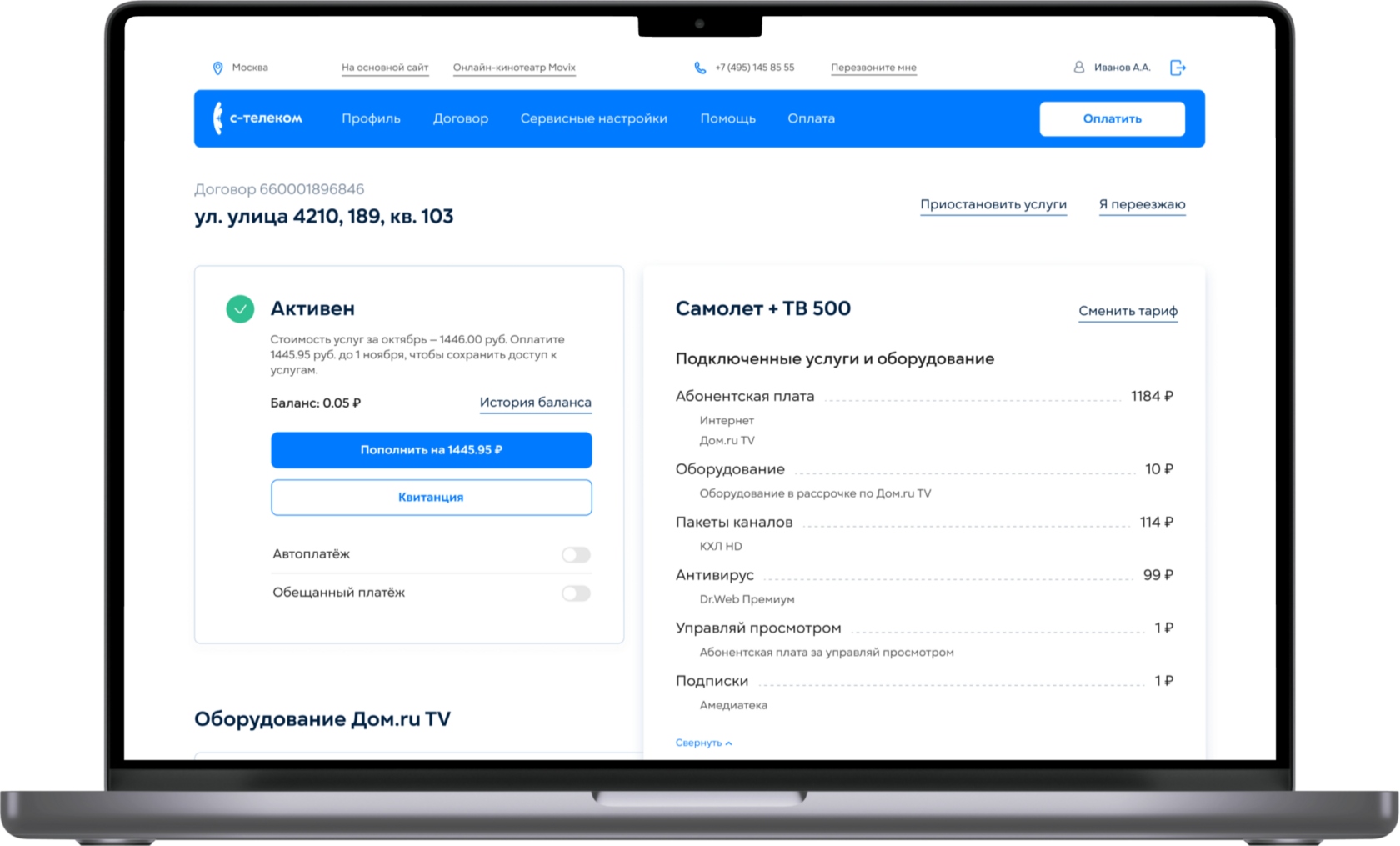The height and width of the screenshot is (846, 1400).
Task: Open the Профиль menu item
Action: click(371, 118)
